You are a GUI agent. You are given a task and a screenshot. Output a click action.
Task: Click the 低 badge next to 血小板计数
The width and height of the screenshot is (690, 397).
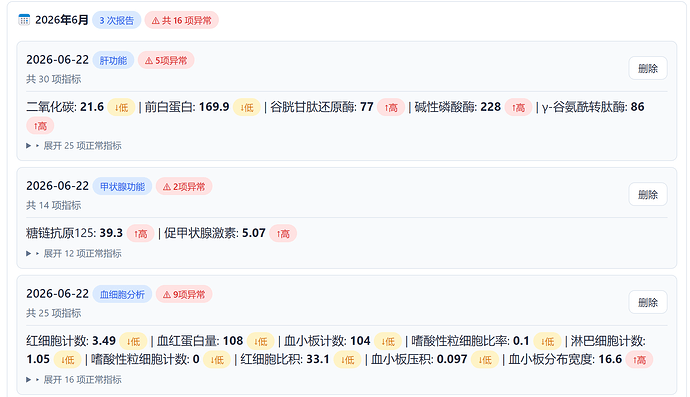[388, 342]
